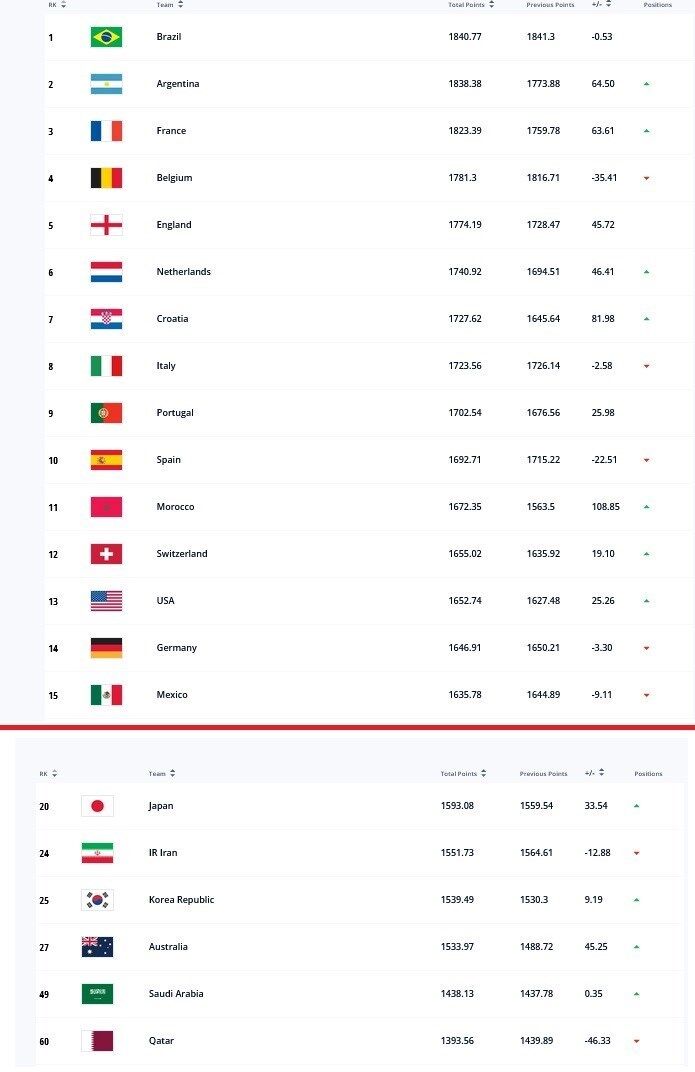Click the USA flag icon
695x1072 pixels.
point(106,601)
